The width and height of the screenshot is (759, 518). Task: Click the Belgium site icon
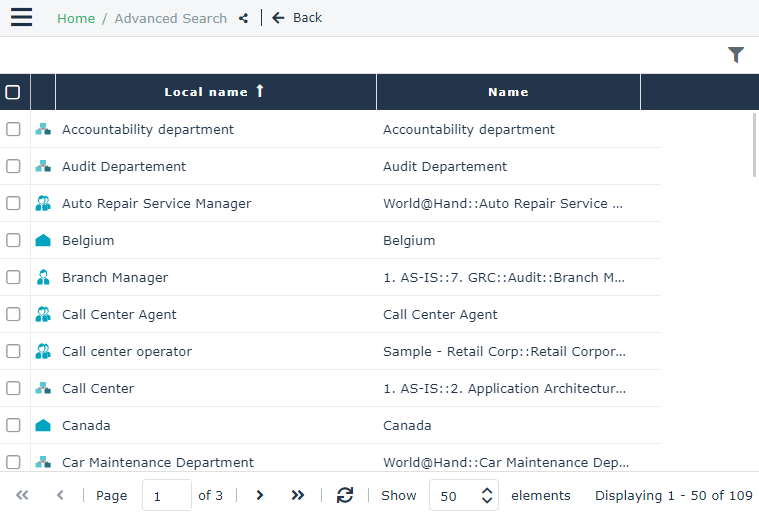click(x=43, y=241)
